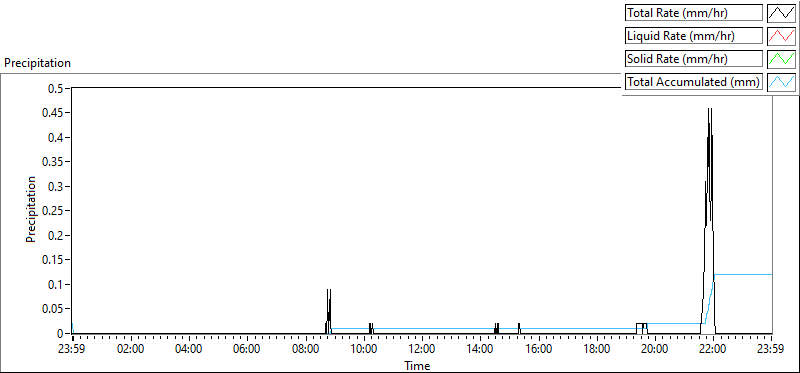Click the 12:00 time tick label
The image size is (800, 373).
coord(422,350)
